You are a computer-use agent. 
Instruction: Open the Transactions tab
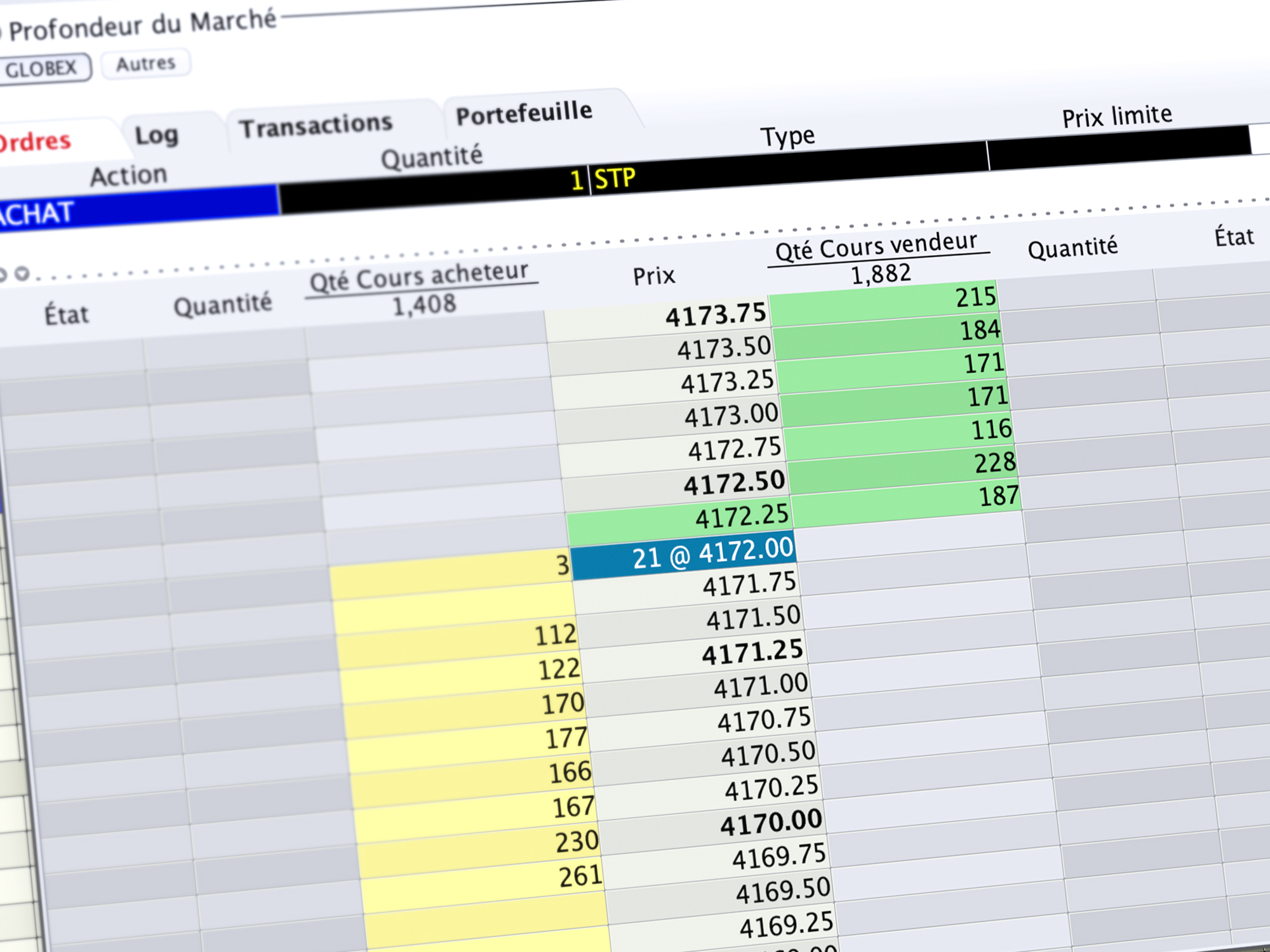pyautogui.click(x=316, y=125)
